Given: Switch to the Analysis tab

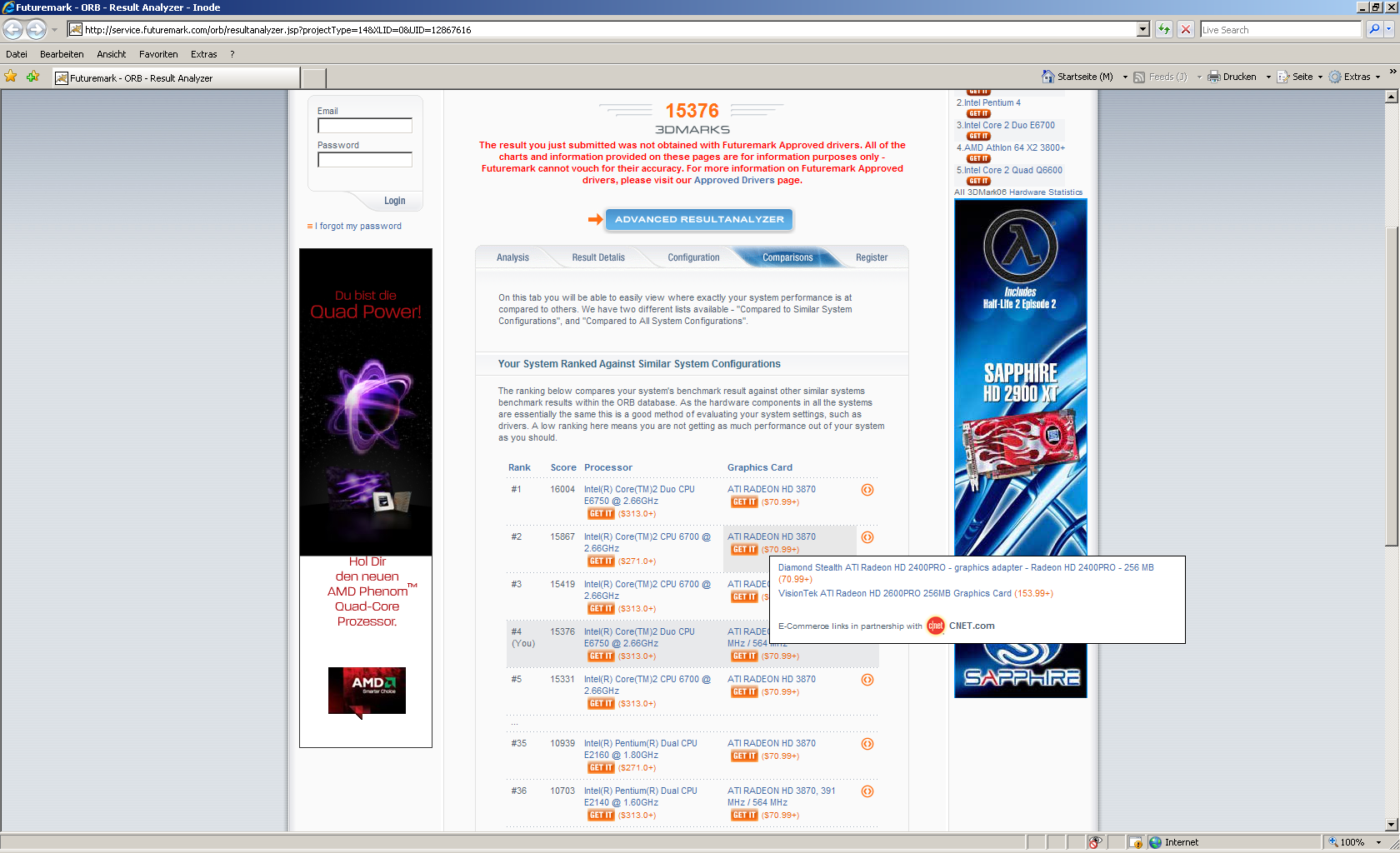Looking at the screenshot, I should 512,257.
